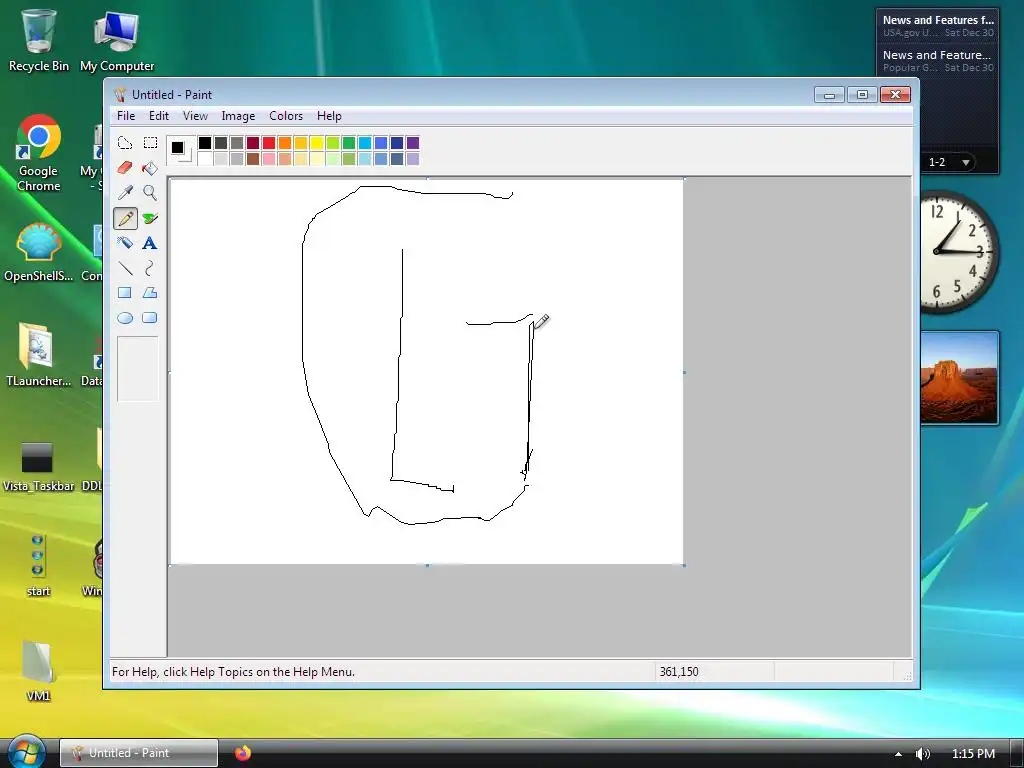
Task: Select the OpenShellS... desktop icon
Action: click(x=39, y=253)
